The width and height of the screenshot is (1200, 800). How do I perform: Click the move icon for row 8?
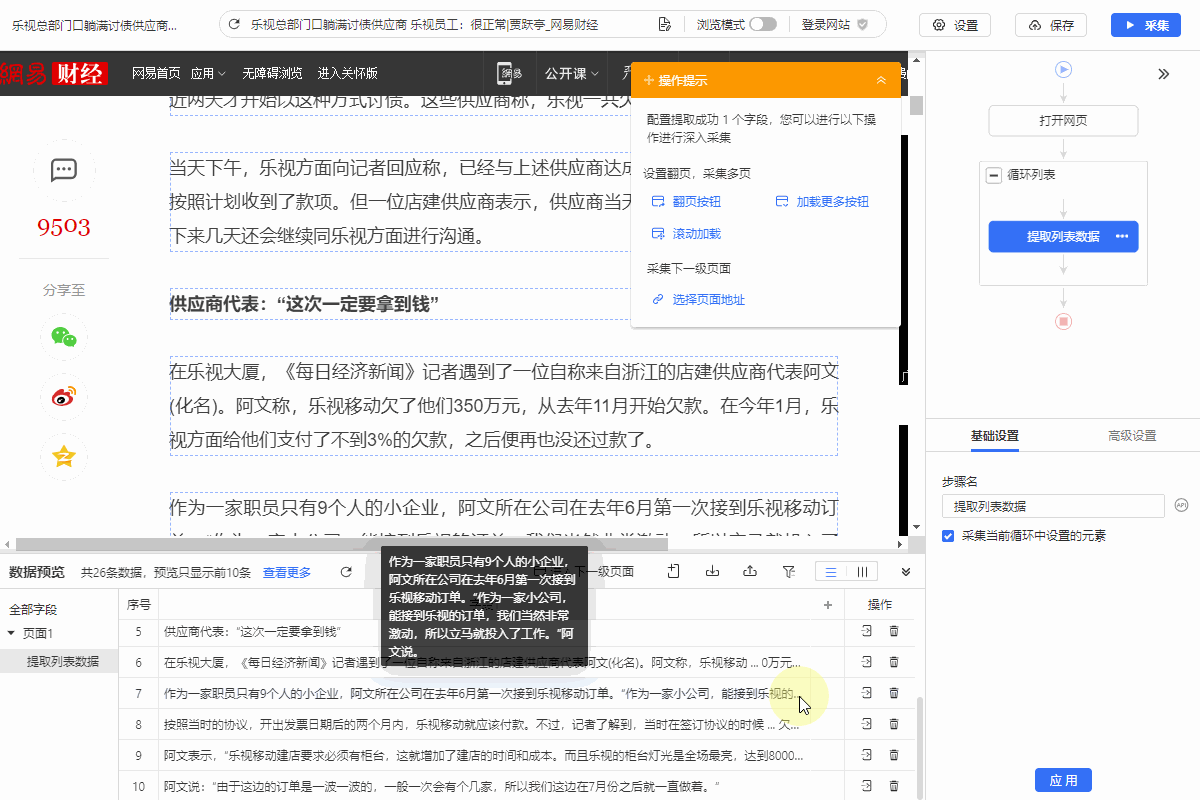(x=867, y=723)
